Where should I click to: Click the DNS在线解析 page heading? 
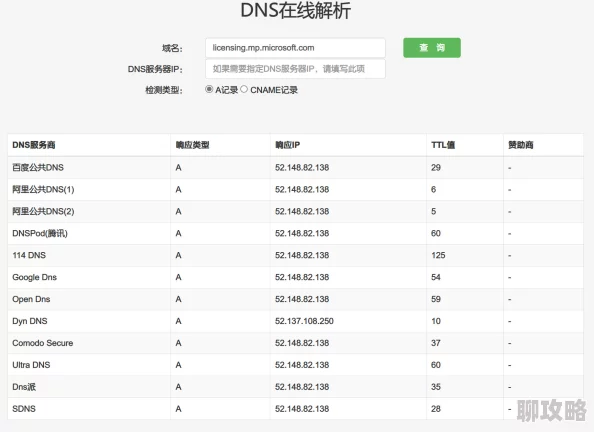click(295, 10)
